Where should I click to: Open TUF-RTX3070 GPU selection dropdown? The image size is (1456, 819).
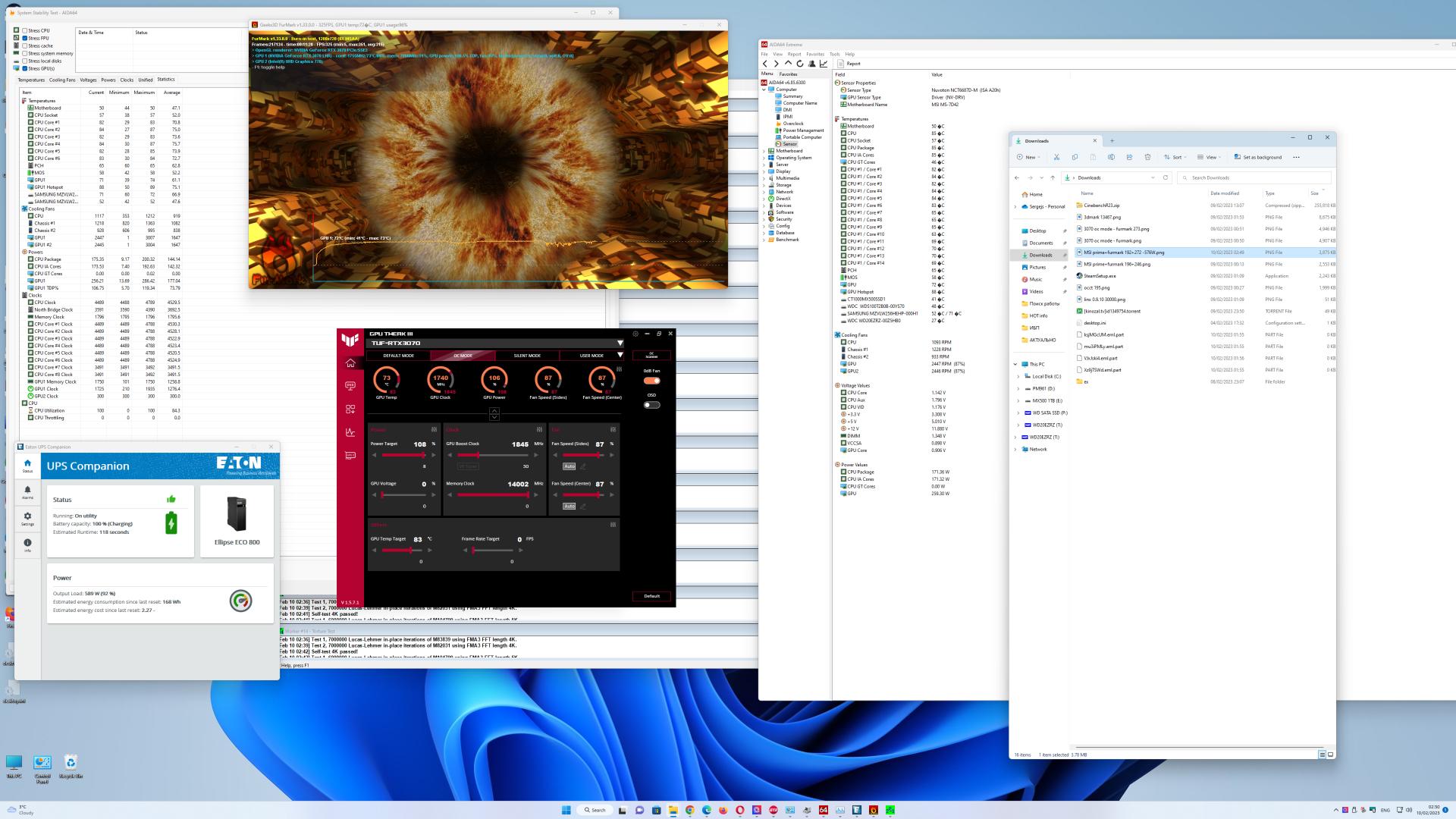click(x=620, y=344)
